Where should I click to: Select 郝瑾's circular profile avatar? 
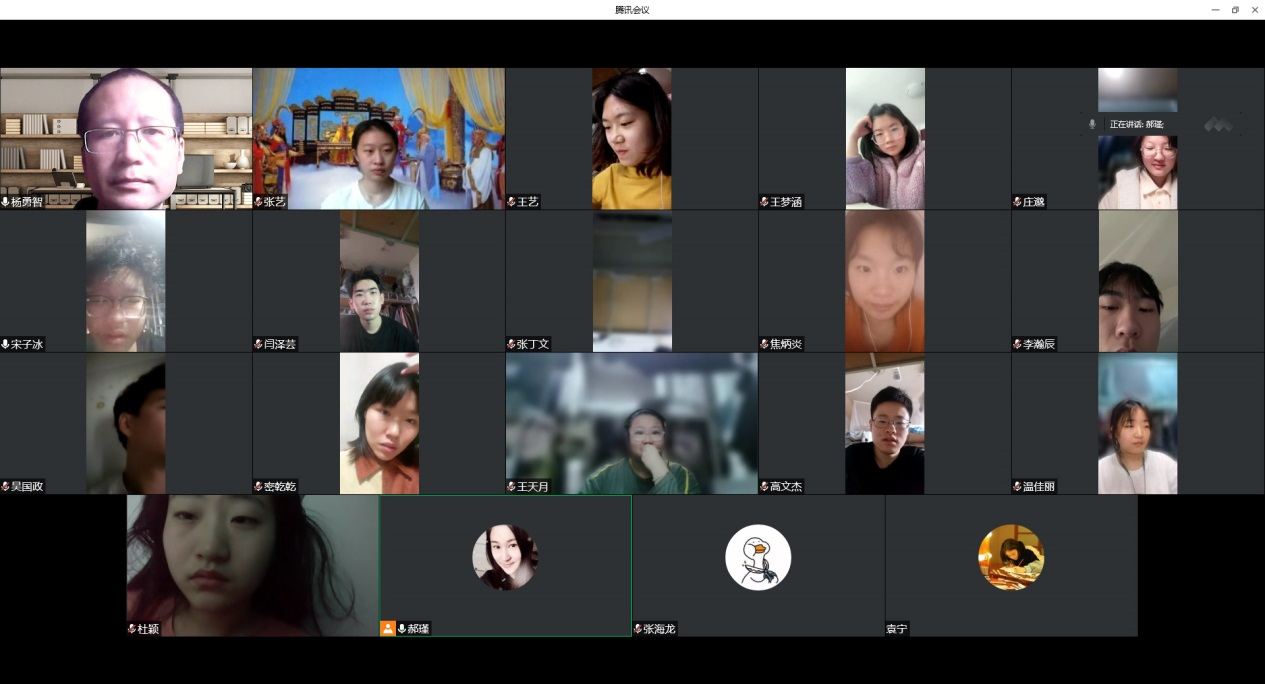pos(505,557)
